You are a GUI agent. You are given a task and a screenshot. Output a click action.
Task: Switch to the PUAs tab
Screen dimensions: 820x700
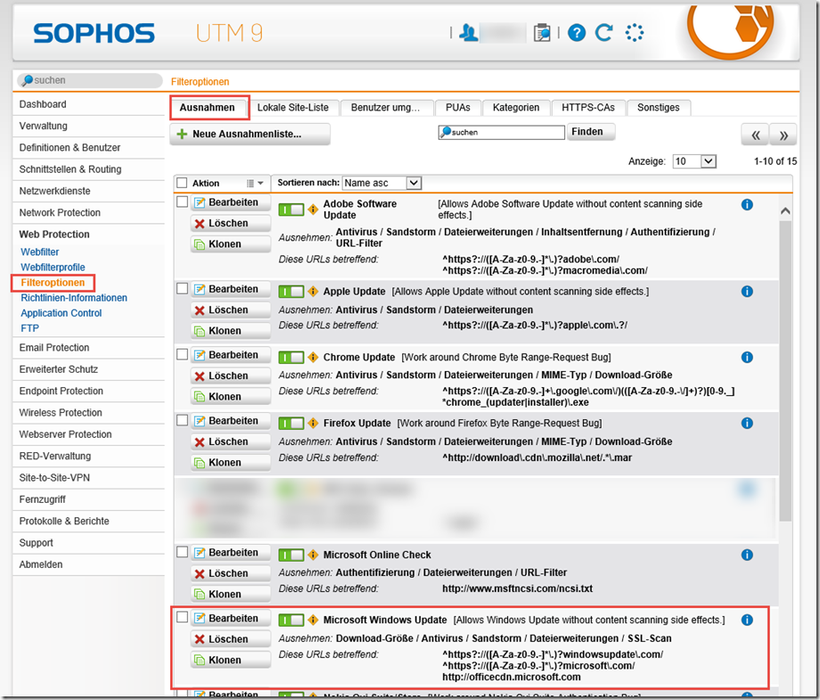(458, 108)
